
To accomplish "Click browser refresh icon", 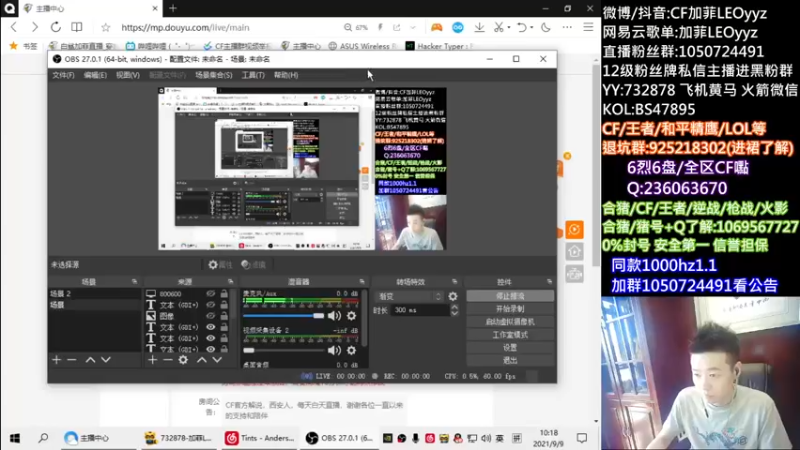I will [x=56, y=27].
